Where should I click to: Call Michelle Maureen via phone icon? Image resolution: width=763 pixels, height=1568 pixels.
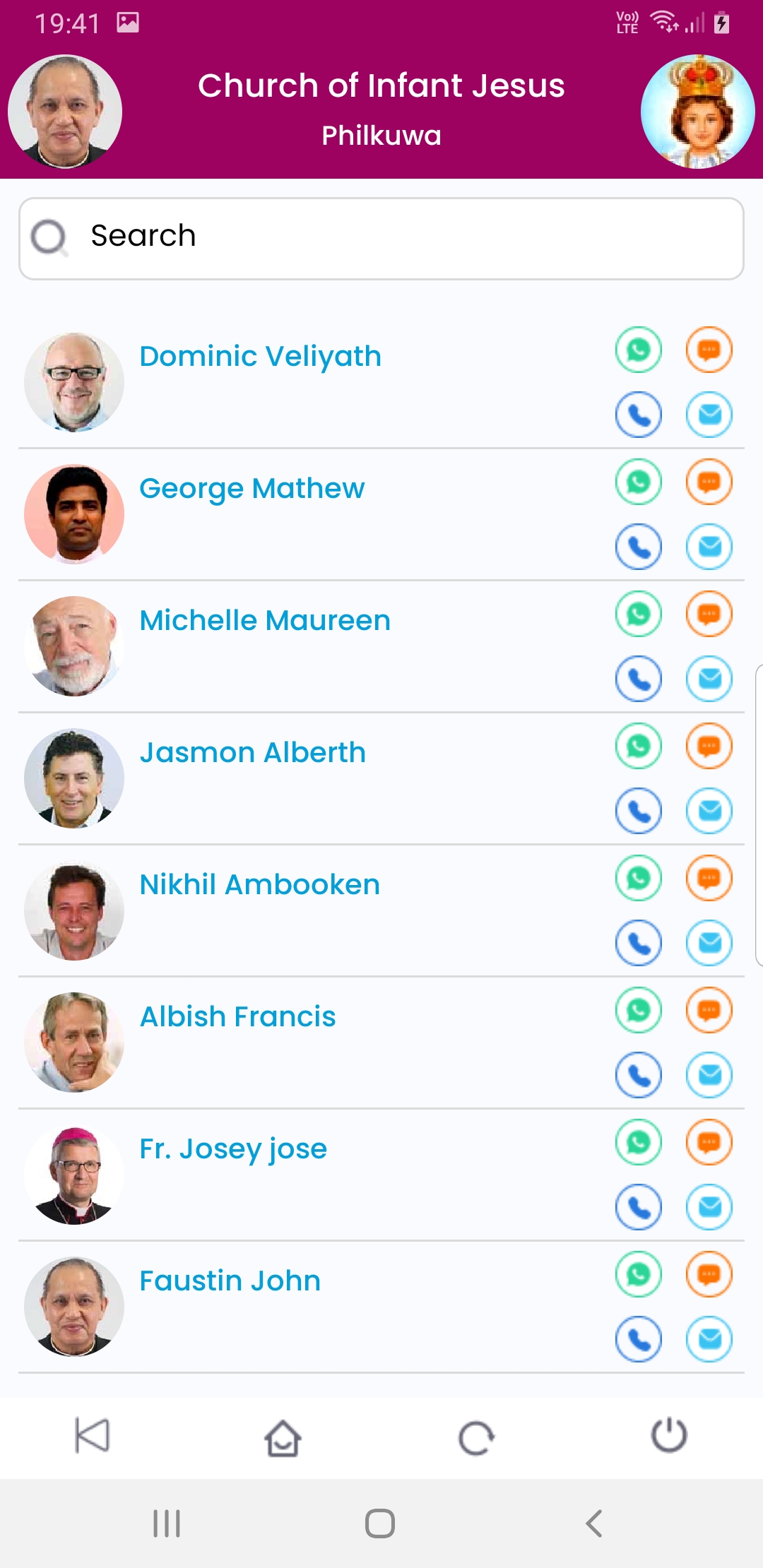point(639,679)
